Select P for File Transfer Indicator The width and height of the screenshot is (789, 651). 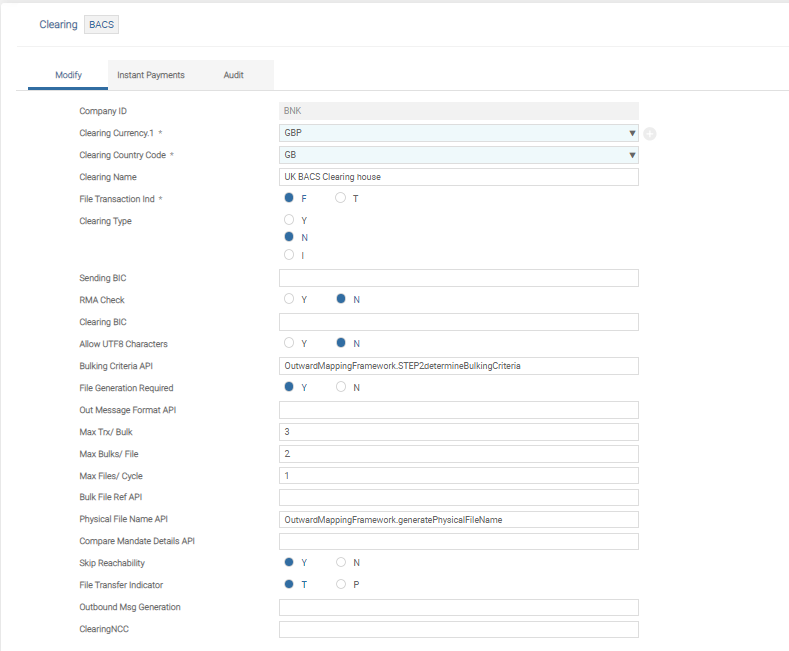tap(341, 584)
